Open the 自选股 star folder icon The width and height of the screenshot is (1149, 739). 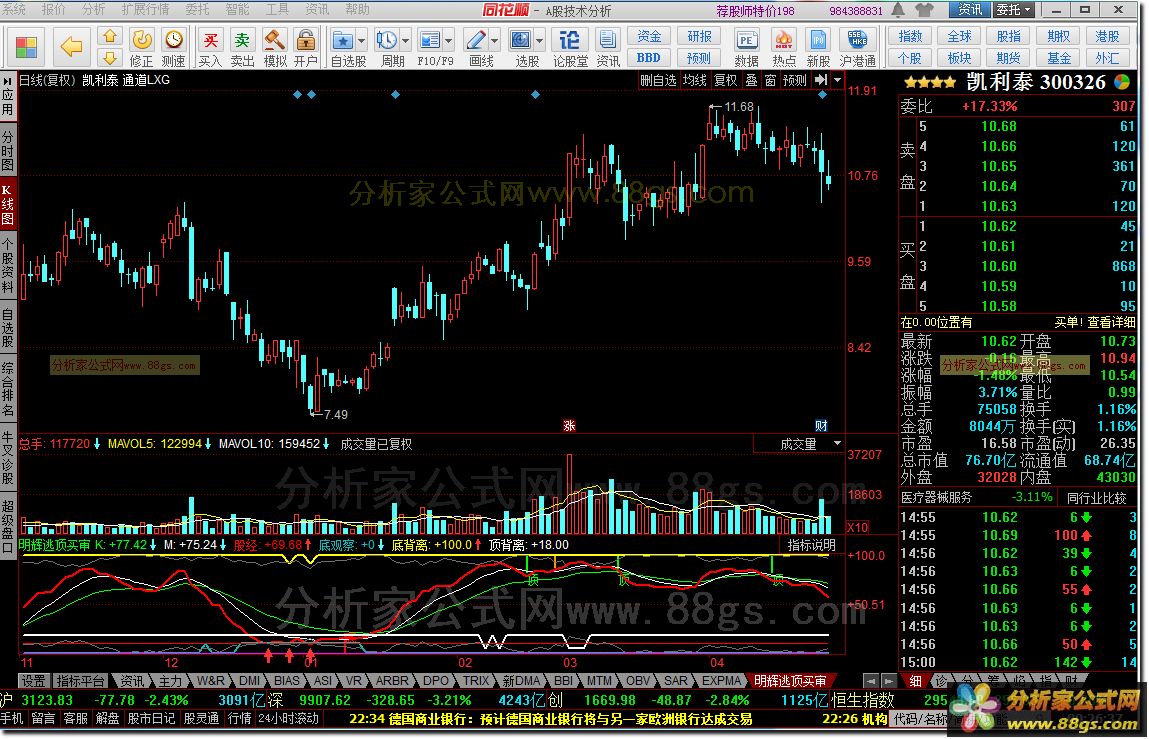pyautogui.click(x=341, y=40)
